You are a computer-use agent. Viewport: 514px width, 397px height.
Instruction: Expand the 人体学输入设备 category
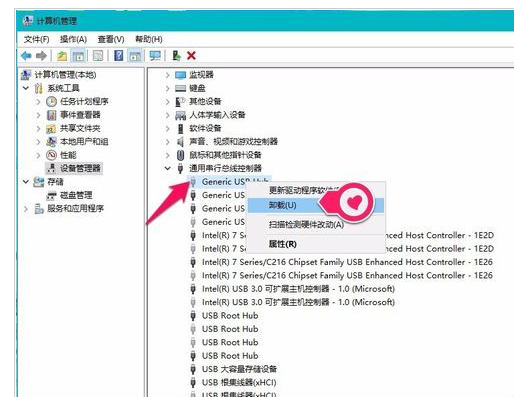pyautogui.click(x=168, y=115)
